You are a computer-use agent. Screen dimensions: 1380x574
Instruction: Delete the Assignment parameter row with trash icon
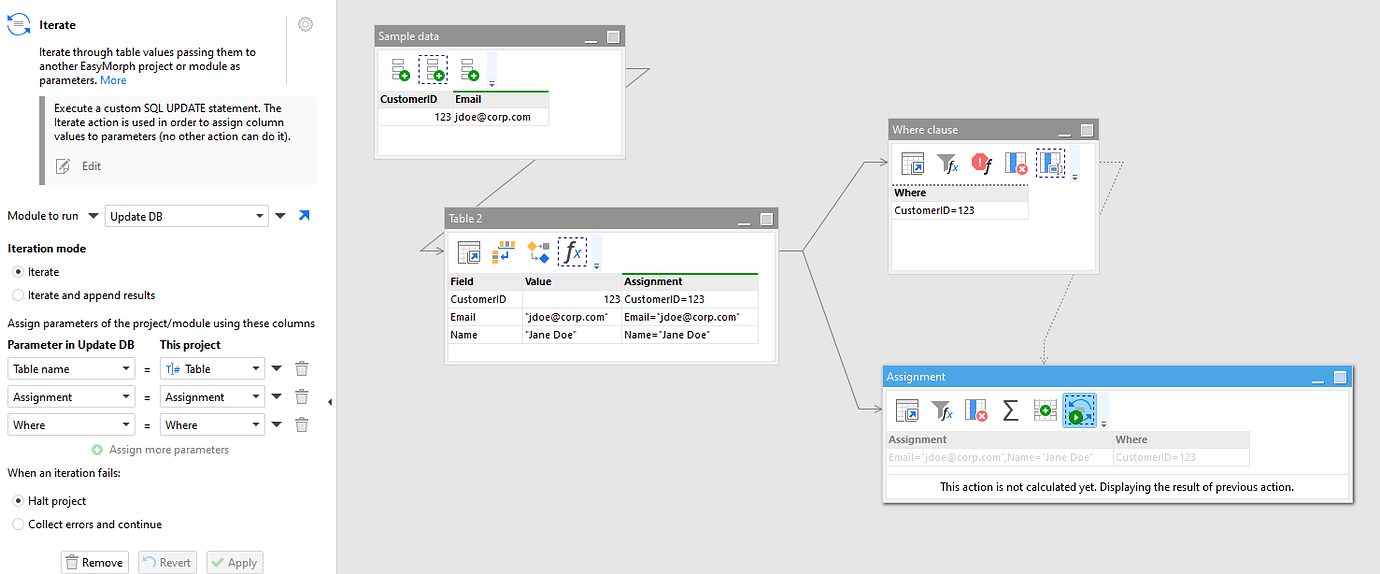point(302,397)
